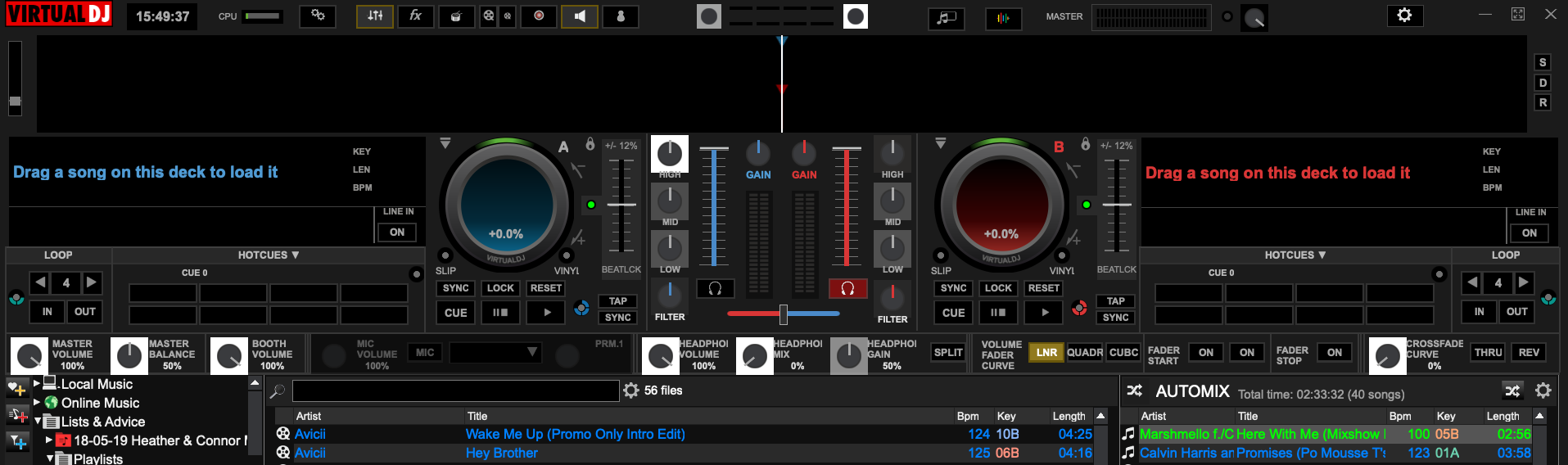The image size is (1568, 465).
Task: Select CUBC volume fader curve
Action: pyautogui.click(x=1123, y=352)
